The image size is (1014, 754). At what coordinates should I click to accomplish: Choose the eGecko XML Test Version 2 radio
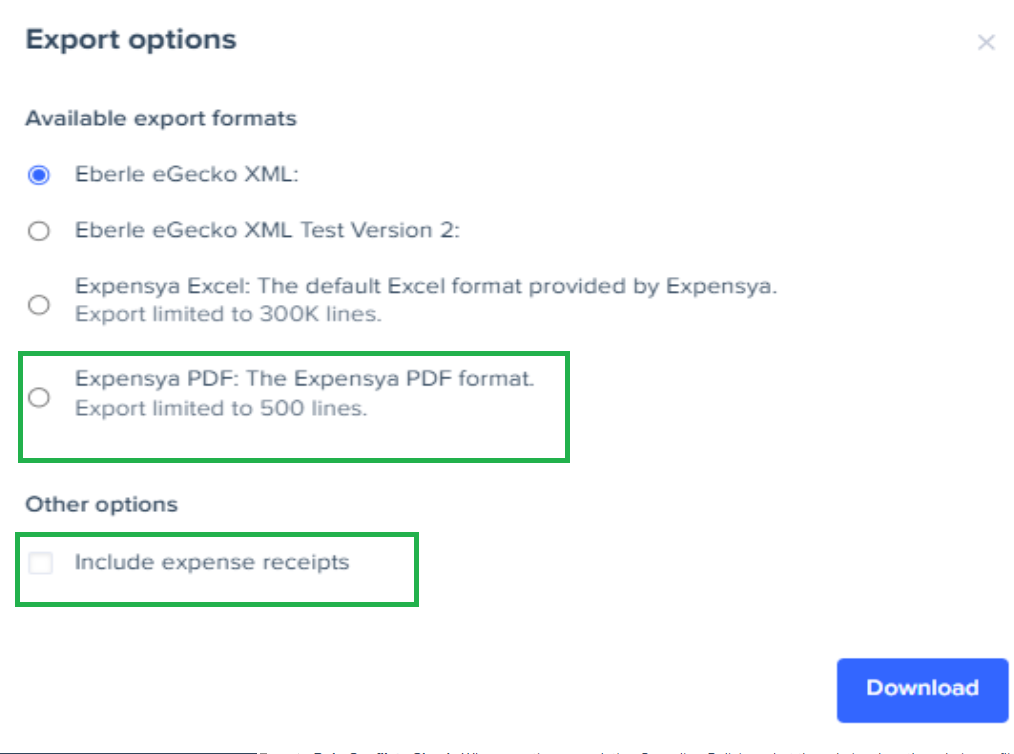point(39,231)
